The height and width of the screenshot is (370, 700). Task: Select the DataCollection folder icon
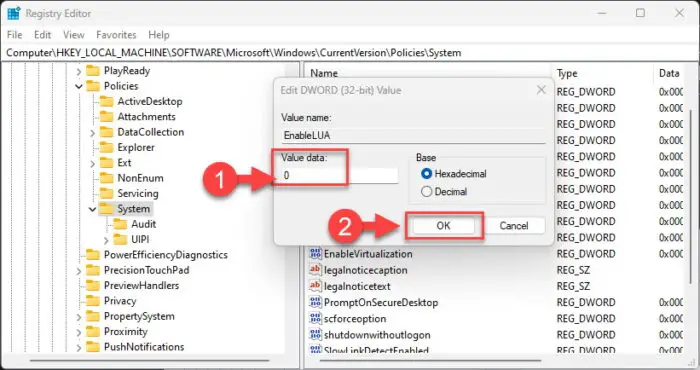tap(106, 132)
